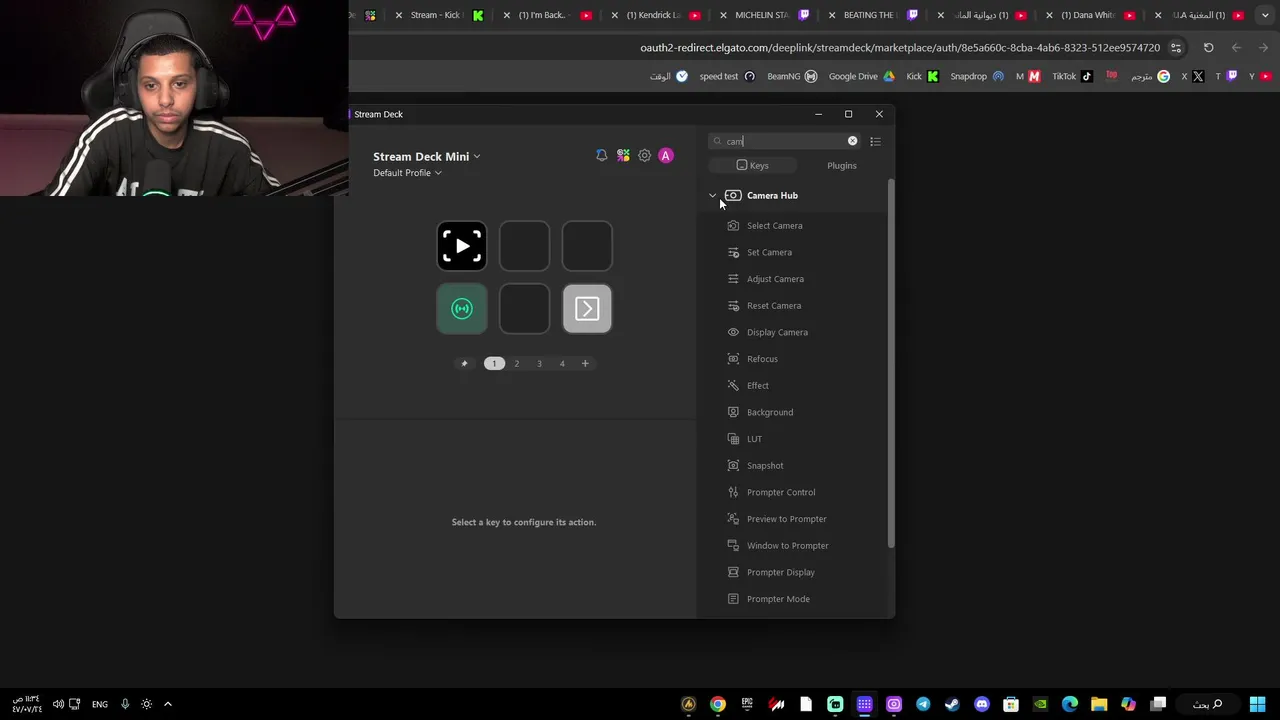The width and height of the screenshot is (1280, 720).
Task: Click the browser address bar URL
Action: (900, 47)
